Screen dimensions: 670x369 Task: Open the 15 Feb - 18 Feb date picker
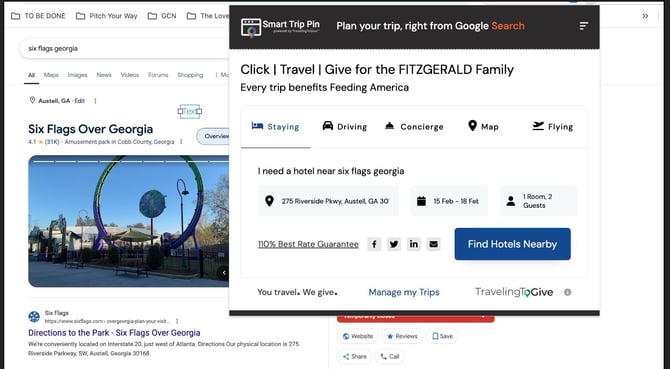(x=449, y=201)
